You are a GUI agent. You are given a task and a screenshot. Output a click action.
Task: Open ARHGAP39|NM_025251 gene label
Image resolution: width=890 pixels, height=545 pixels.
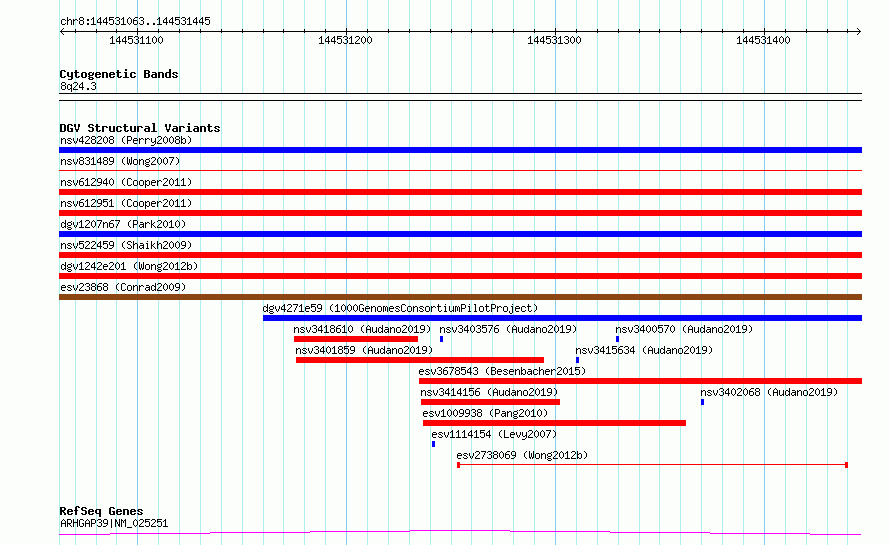[114, 523]
